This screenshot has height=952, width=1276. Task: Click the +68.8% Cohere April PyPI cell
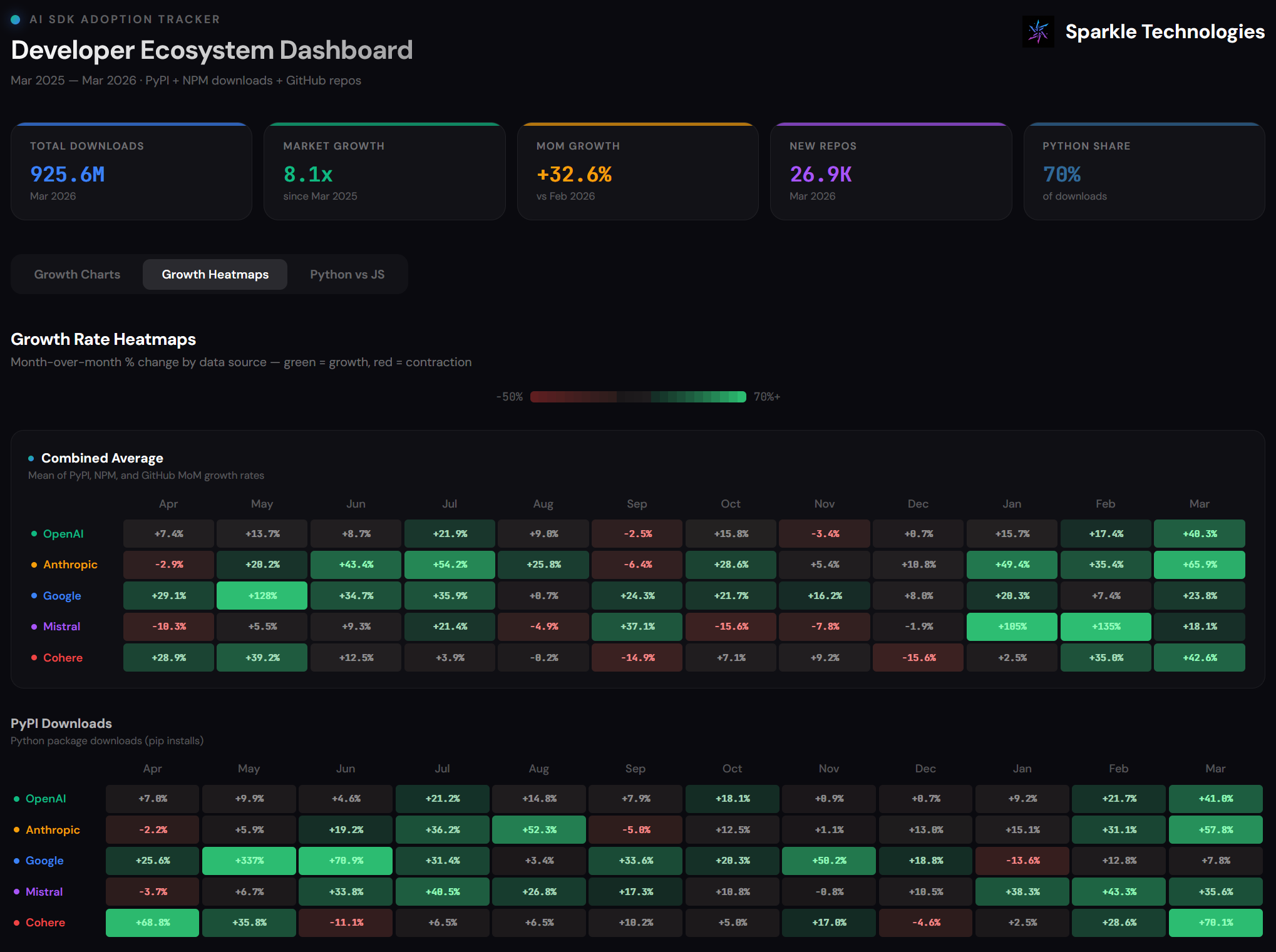click(152, 923)
